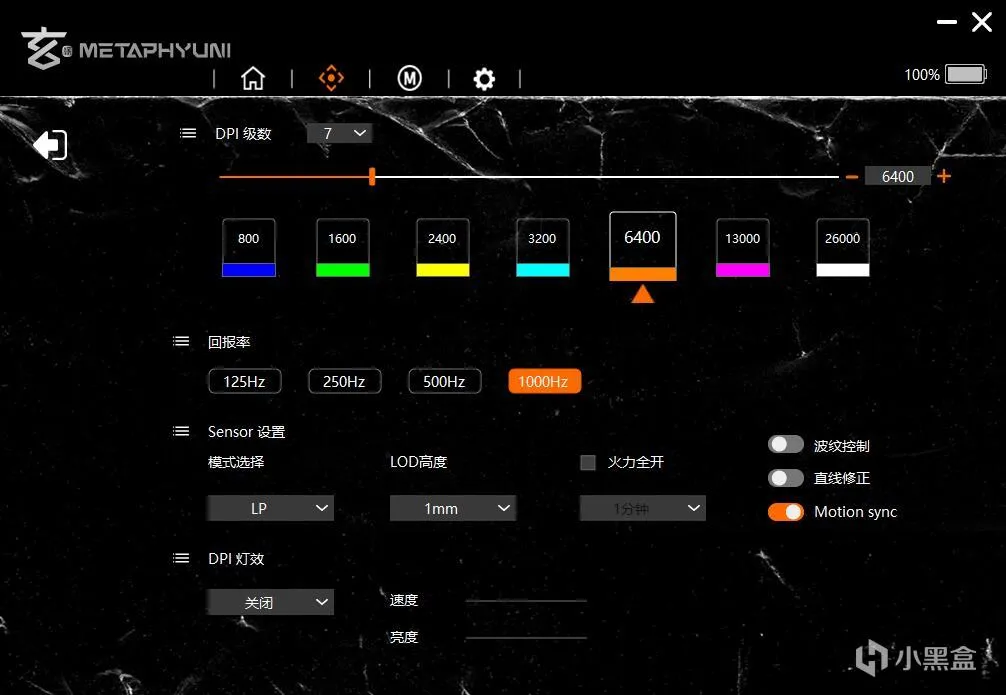Click the battery level indicator icon
The image size is (1006, 695).
point(966,74)
